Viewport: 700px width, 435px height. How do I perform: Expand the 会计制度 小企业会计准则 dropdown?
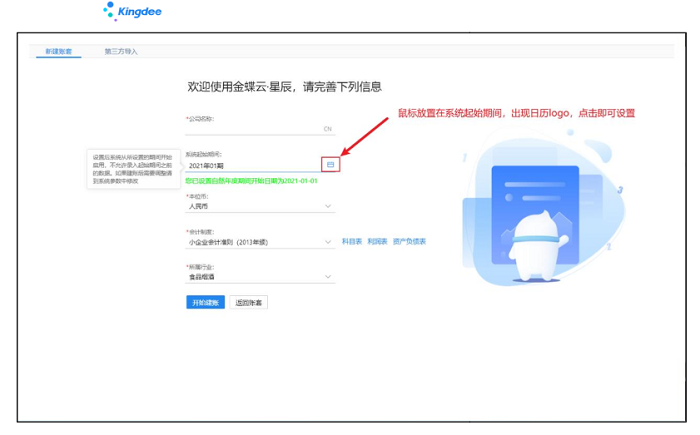coord(260,242)
